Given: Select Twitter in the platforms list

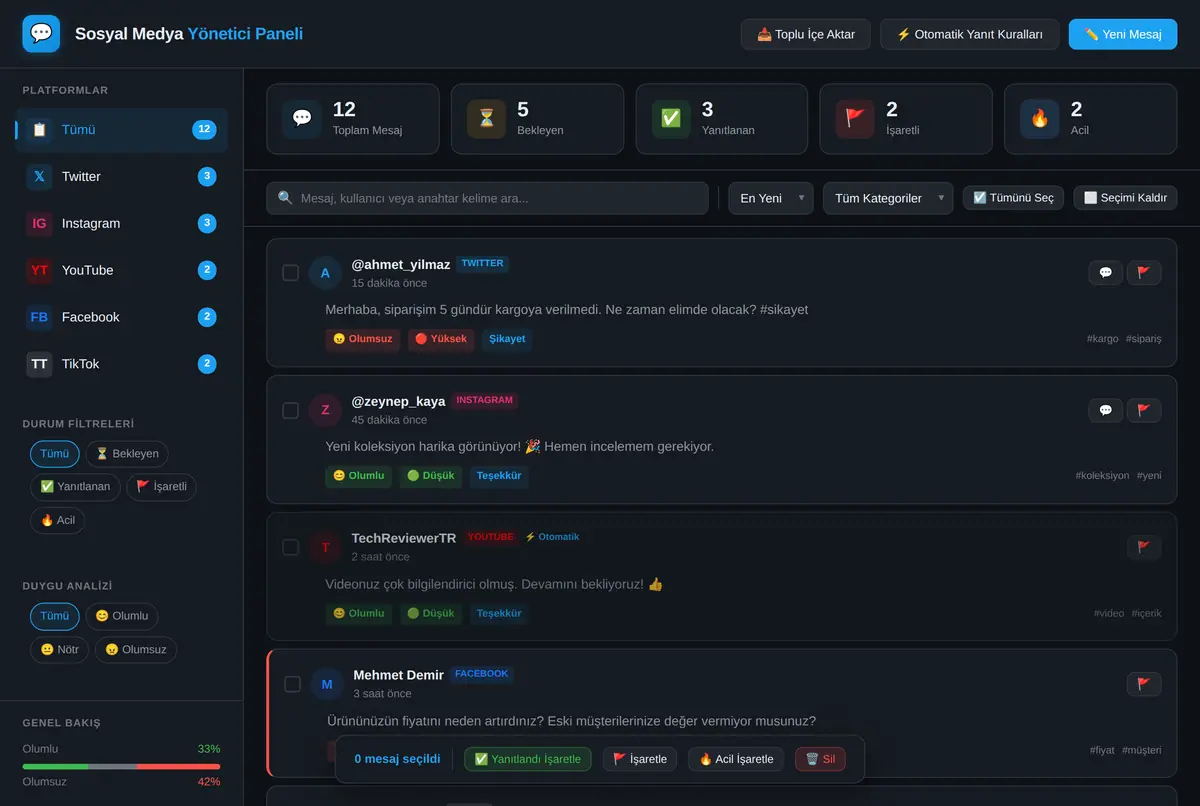Looking at the screenshot, I should tap(121, 177).
